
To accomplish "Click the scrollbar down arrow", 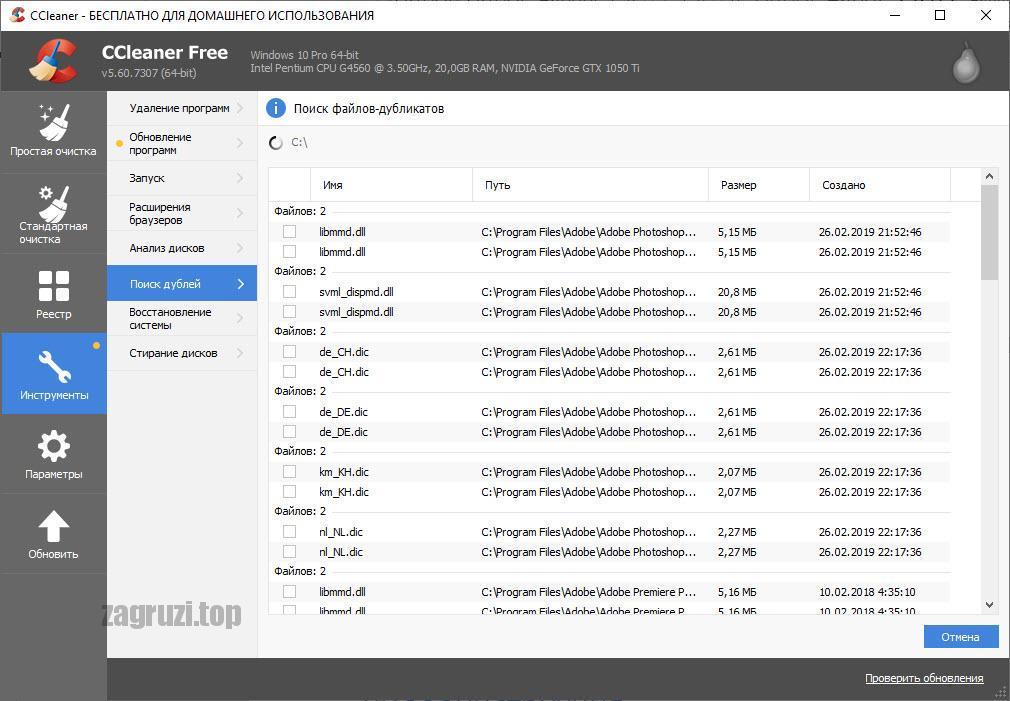I will [x=989, y=605].
